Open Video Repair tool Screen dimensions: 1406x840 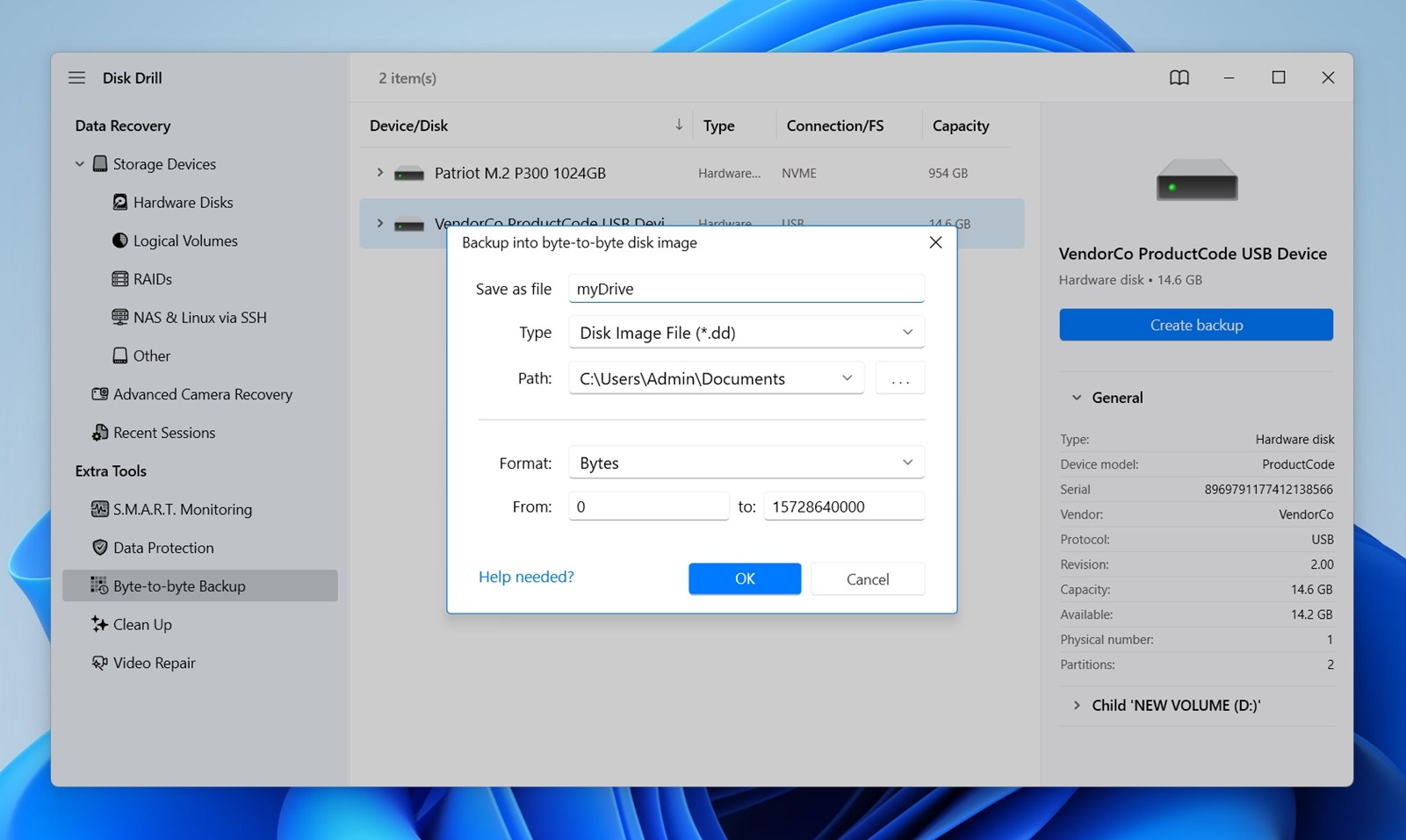pyautogui.click(x=155, y=663)
